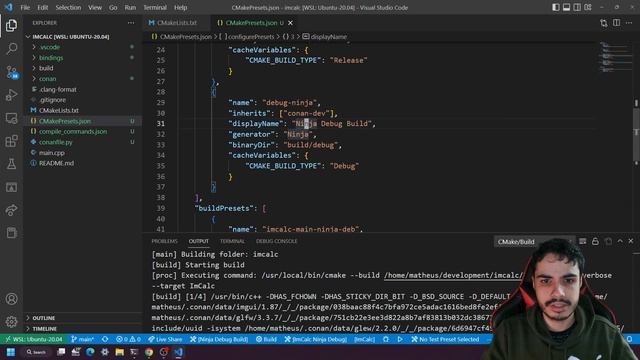Image resolution: width=640 pixels, height=360 pixels.
Task: Open CMakeLists.txt in Explorer
Action: click(x=59, y=111)
